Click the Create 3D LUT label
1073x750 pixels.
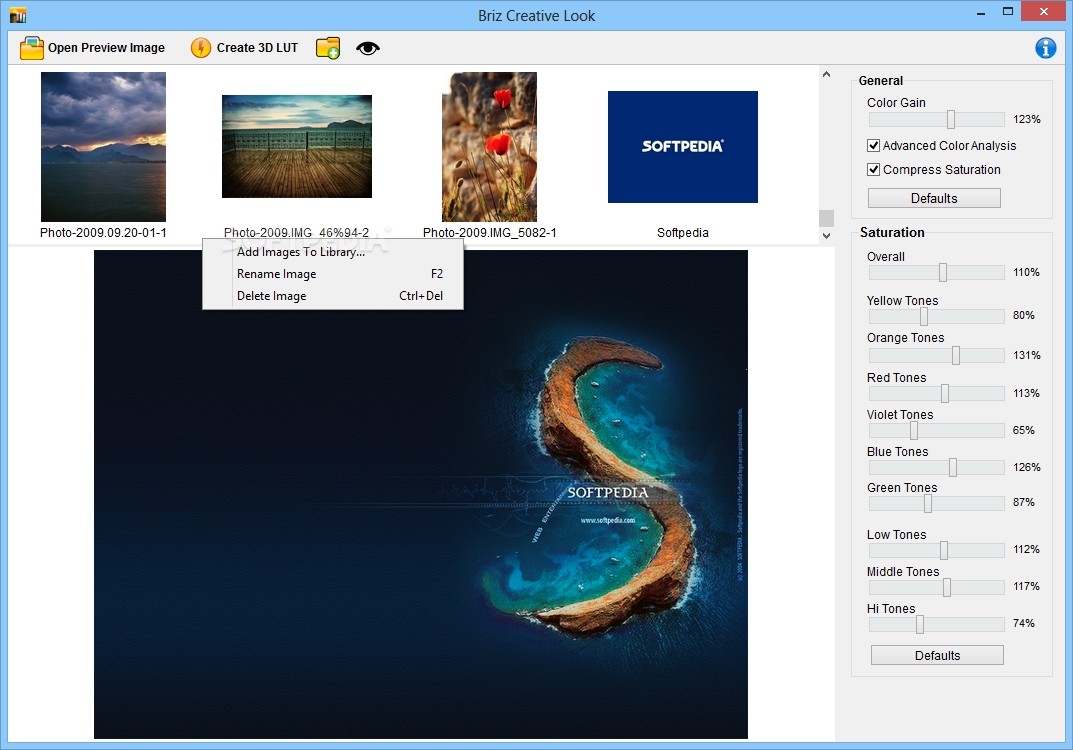point(257,48)
